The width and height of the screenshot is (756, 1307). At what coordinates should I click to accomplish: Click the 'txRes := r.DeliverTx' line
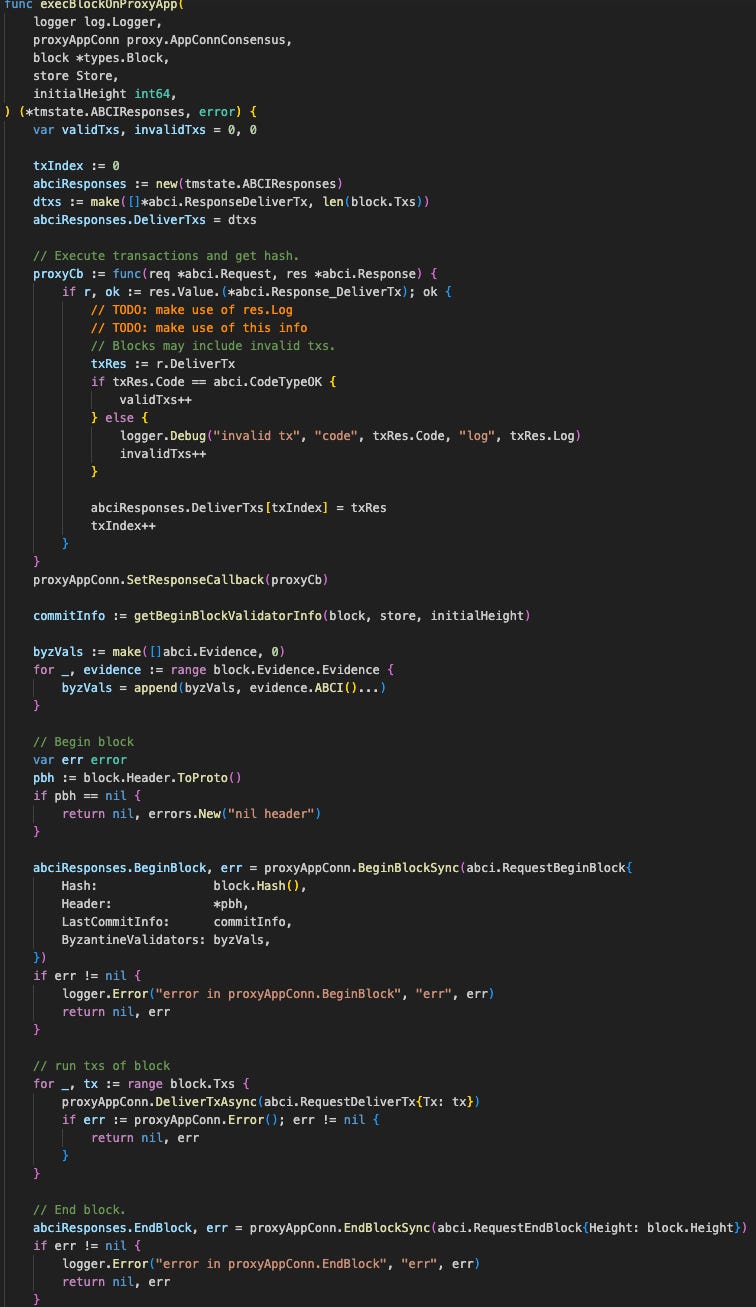coord(163,363)
